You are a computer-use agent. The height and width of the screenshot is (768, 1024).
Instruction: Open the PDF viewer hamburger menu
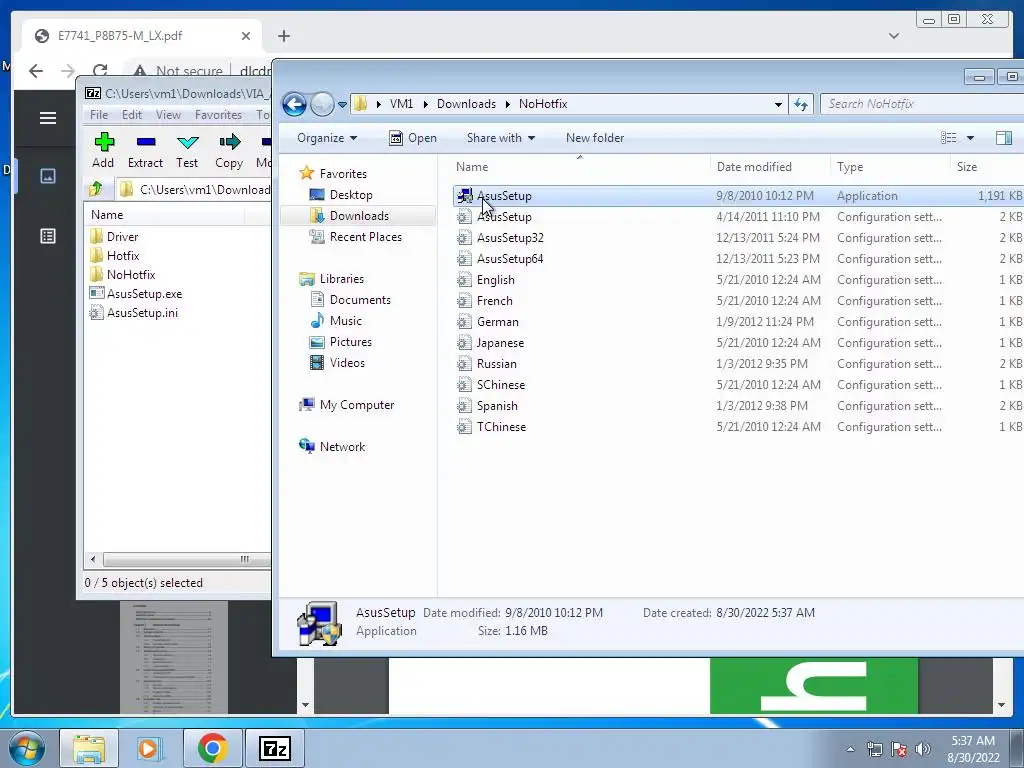coord(48,118)
